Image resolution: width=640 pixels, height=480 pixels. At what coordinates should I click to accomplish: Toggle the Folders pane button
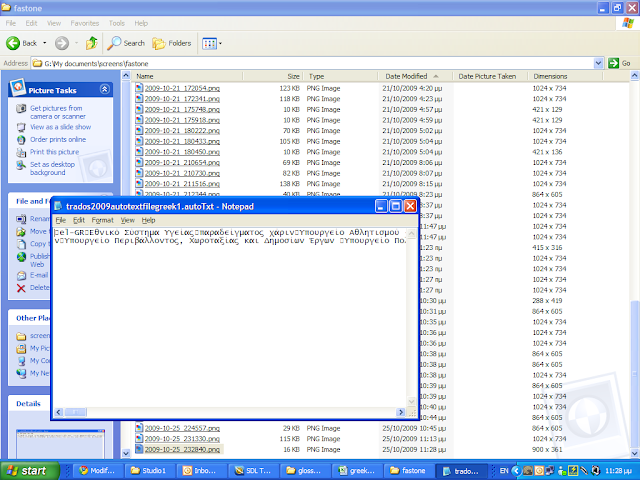pyautogui.click(x=172, y=43)
